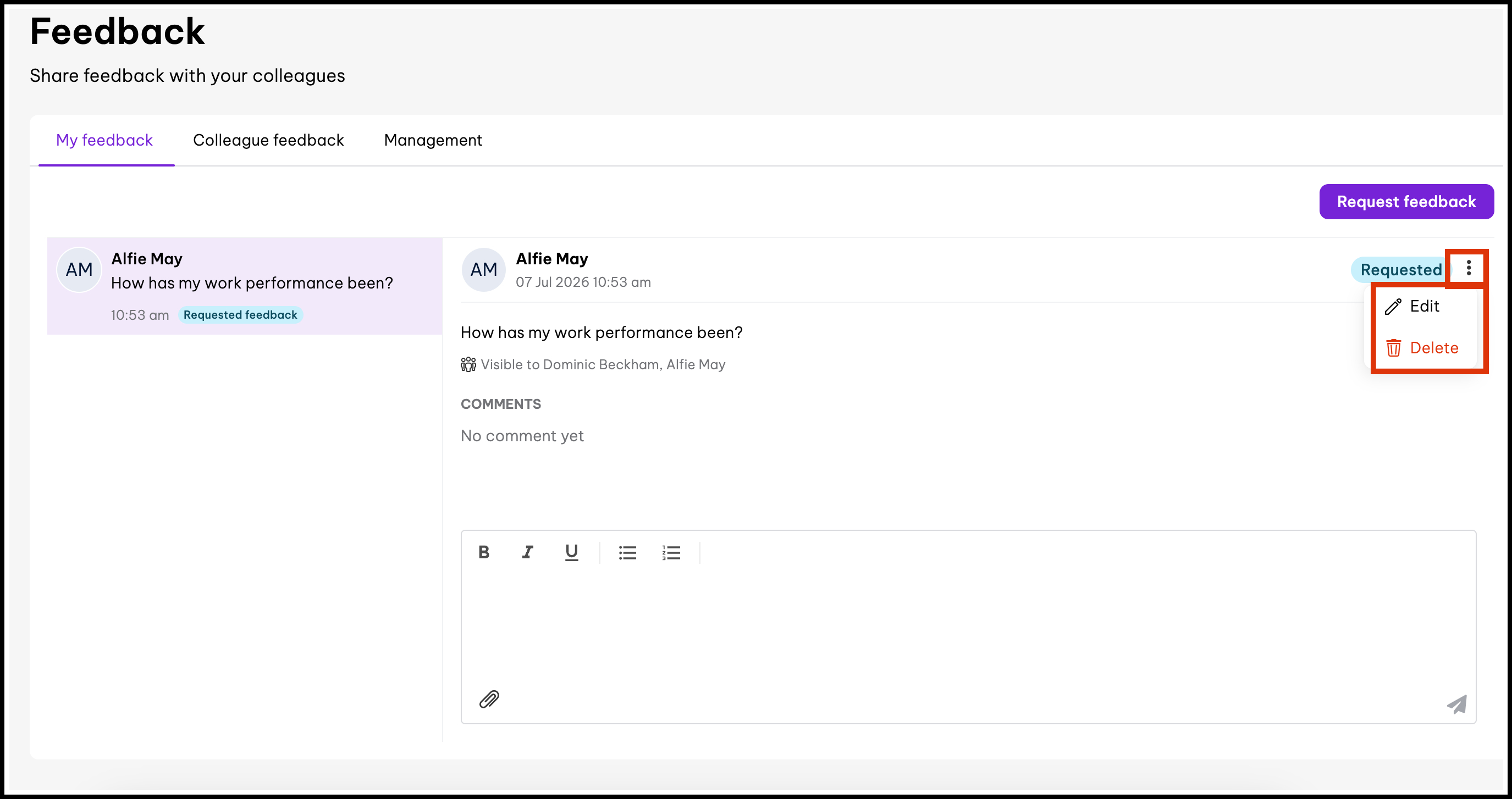Send the comment with paper plane icon
This screenshot has height=799, width=1512.
tap(1457, 703)
